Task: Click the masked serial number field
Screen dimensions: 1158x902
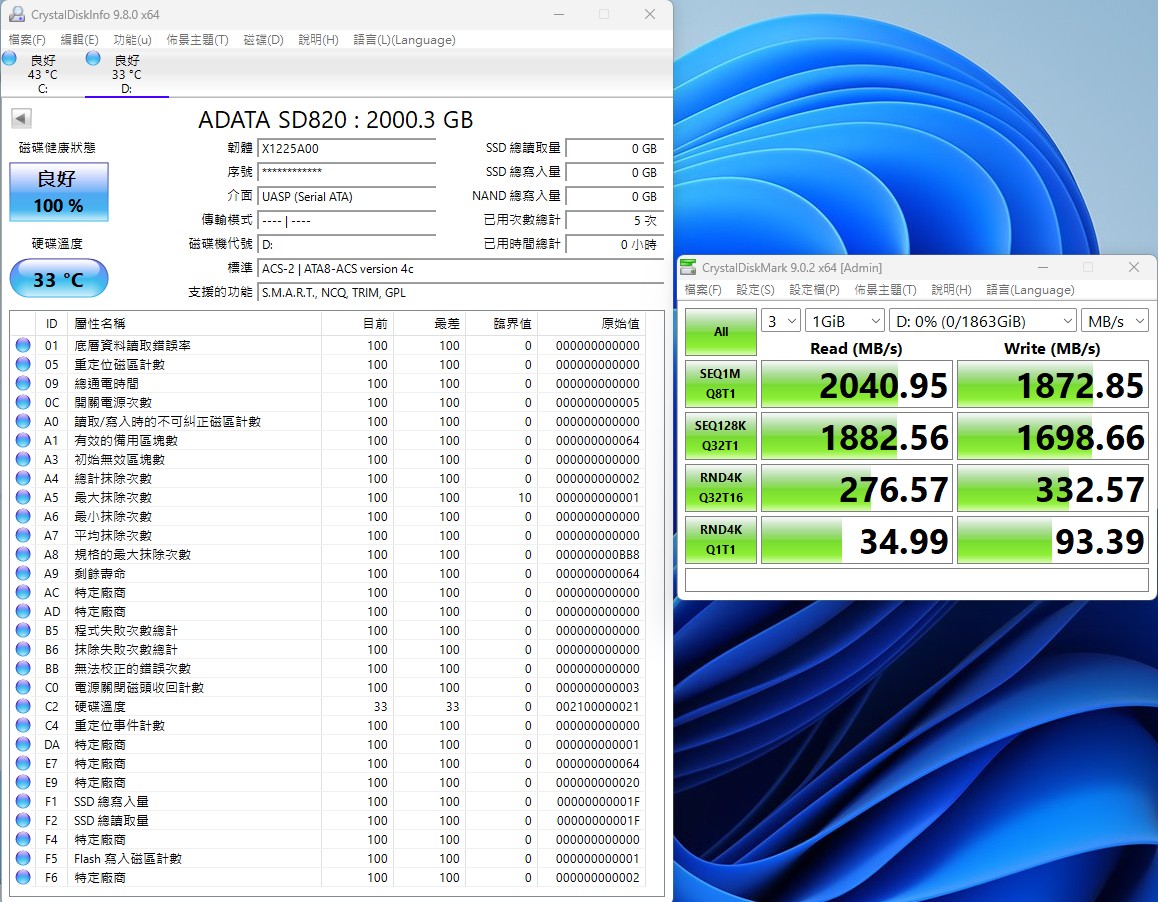Action: [x=346, y=172]
